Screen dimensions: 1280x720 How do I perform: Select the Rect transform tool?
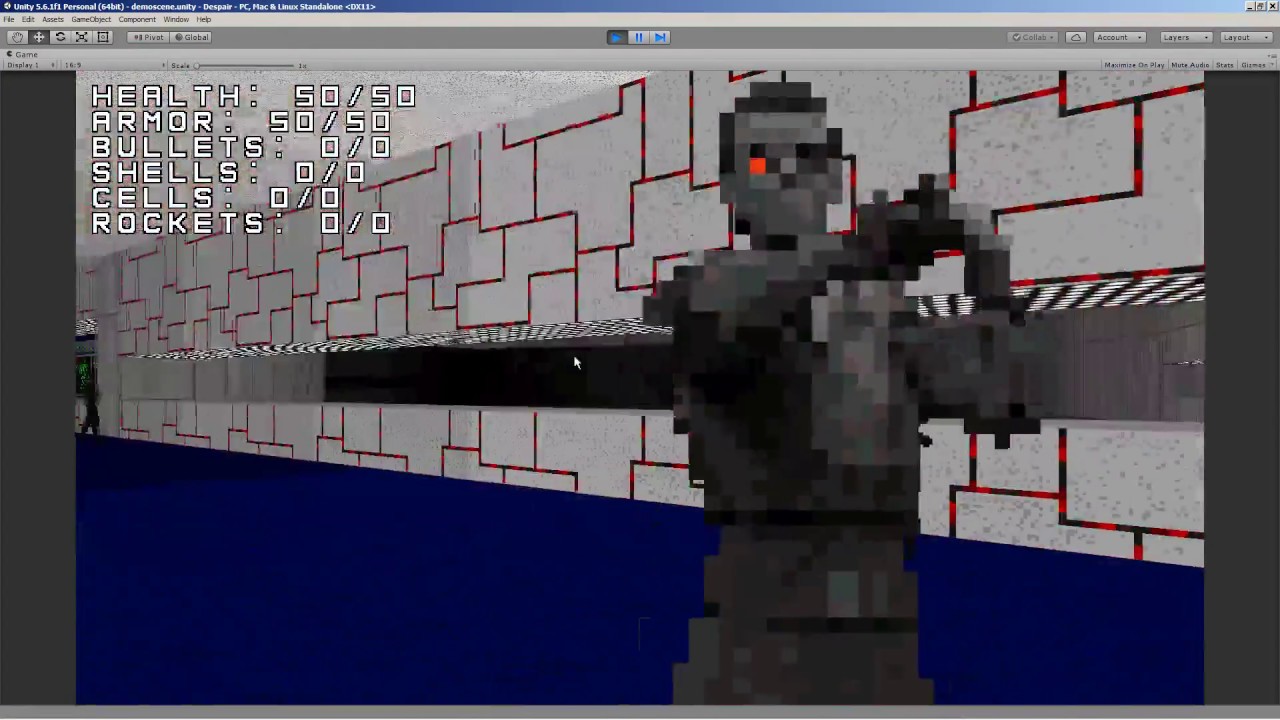[102, 37]
